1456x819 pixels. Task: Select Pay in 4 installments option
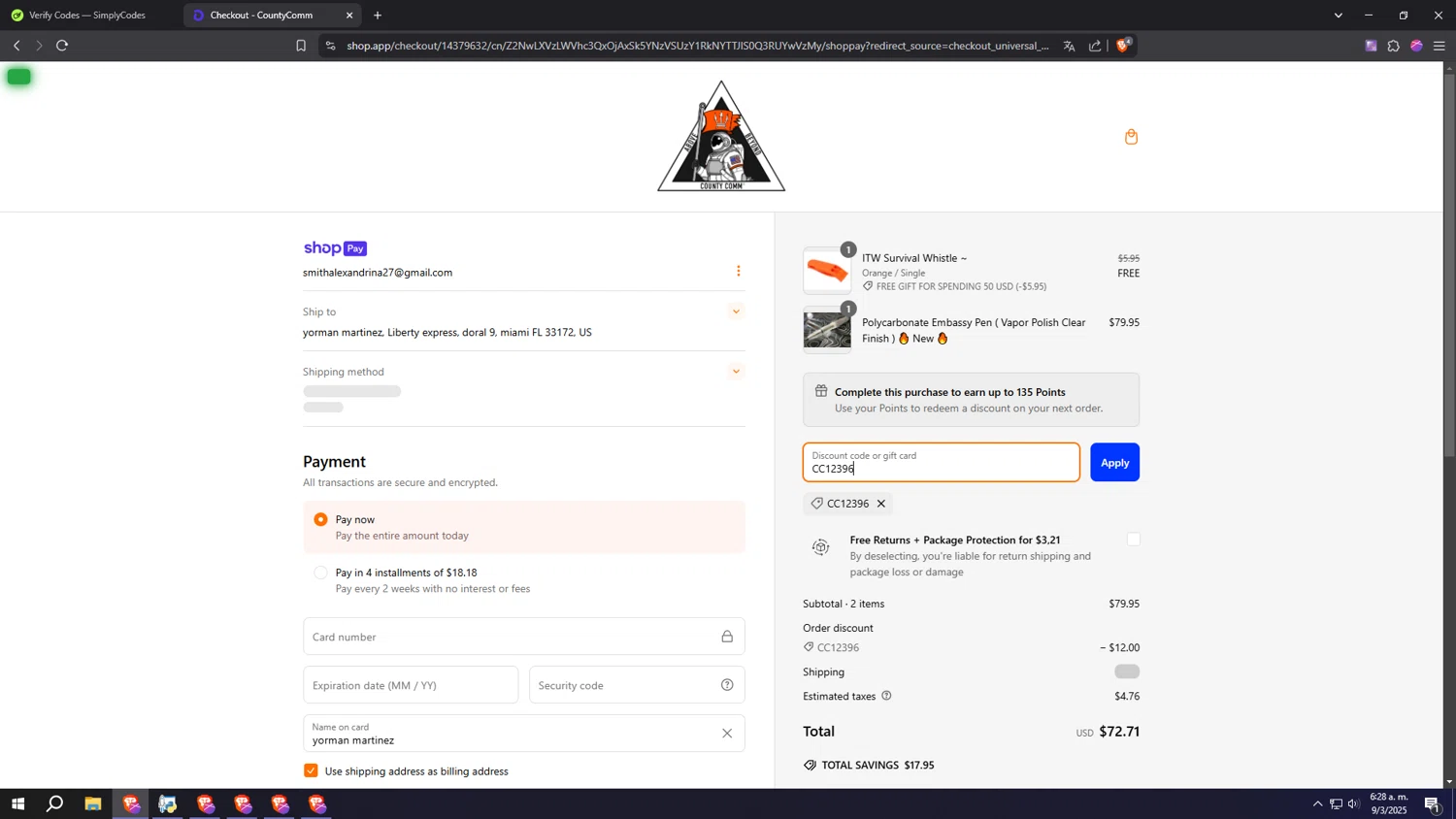pyautogui.click(x=320, y=573)
